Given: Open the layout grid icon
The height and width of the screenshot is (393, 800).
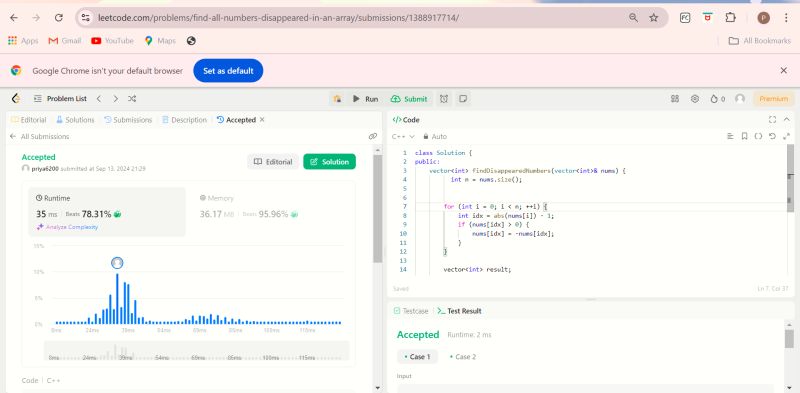Looking at the screenshot, I should pos(675,99).
